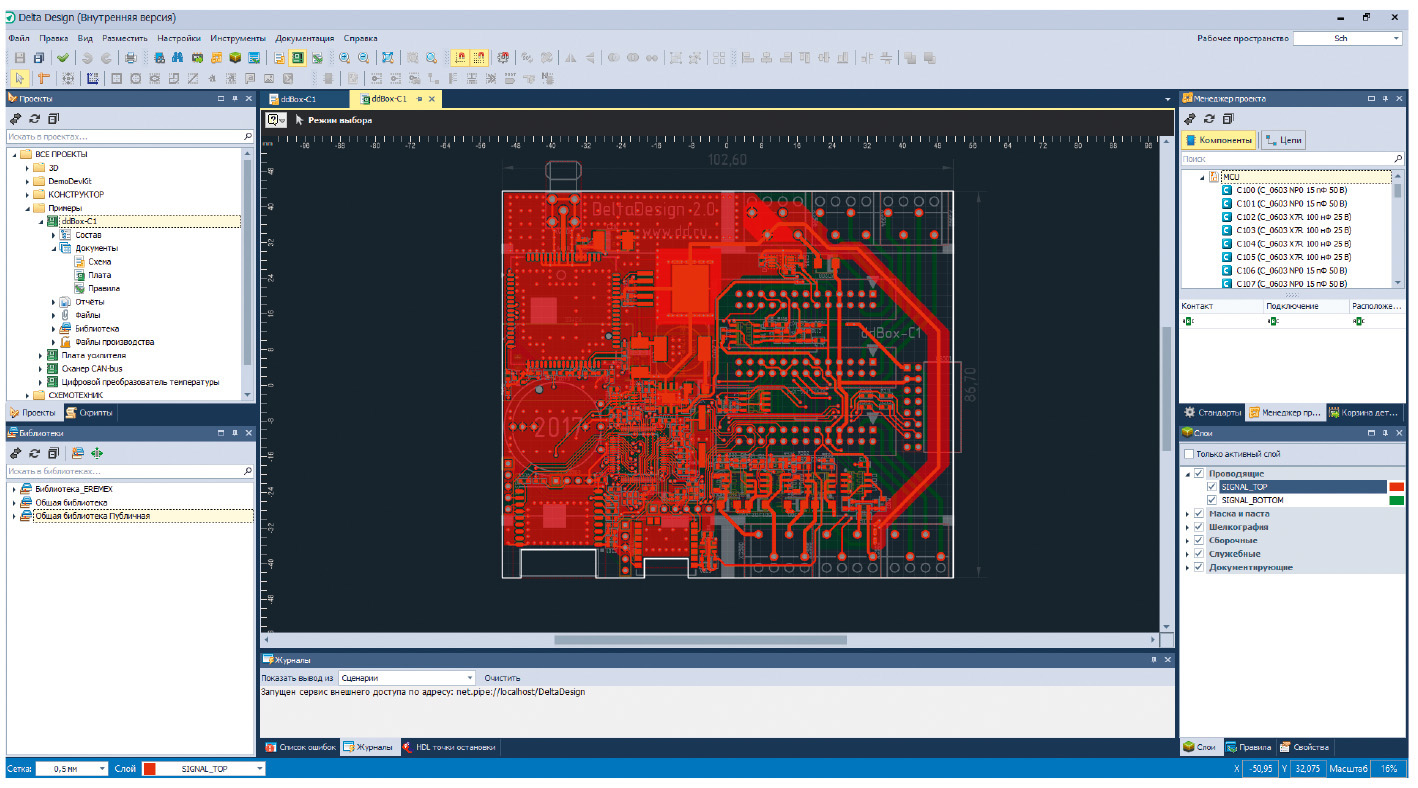Screen dimensions: 1418x788
Task: Toggle the Сборочные layer checkbox
Action: (1199, 540)
